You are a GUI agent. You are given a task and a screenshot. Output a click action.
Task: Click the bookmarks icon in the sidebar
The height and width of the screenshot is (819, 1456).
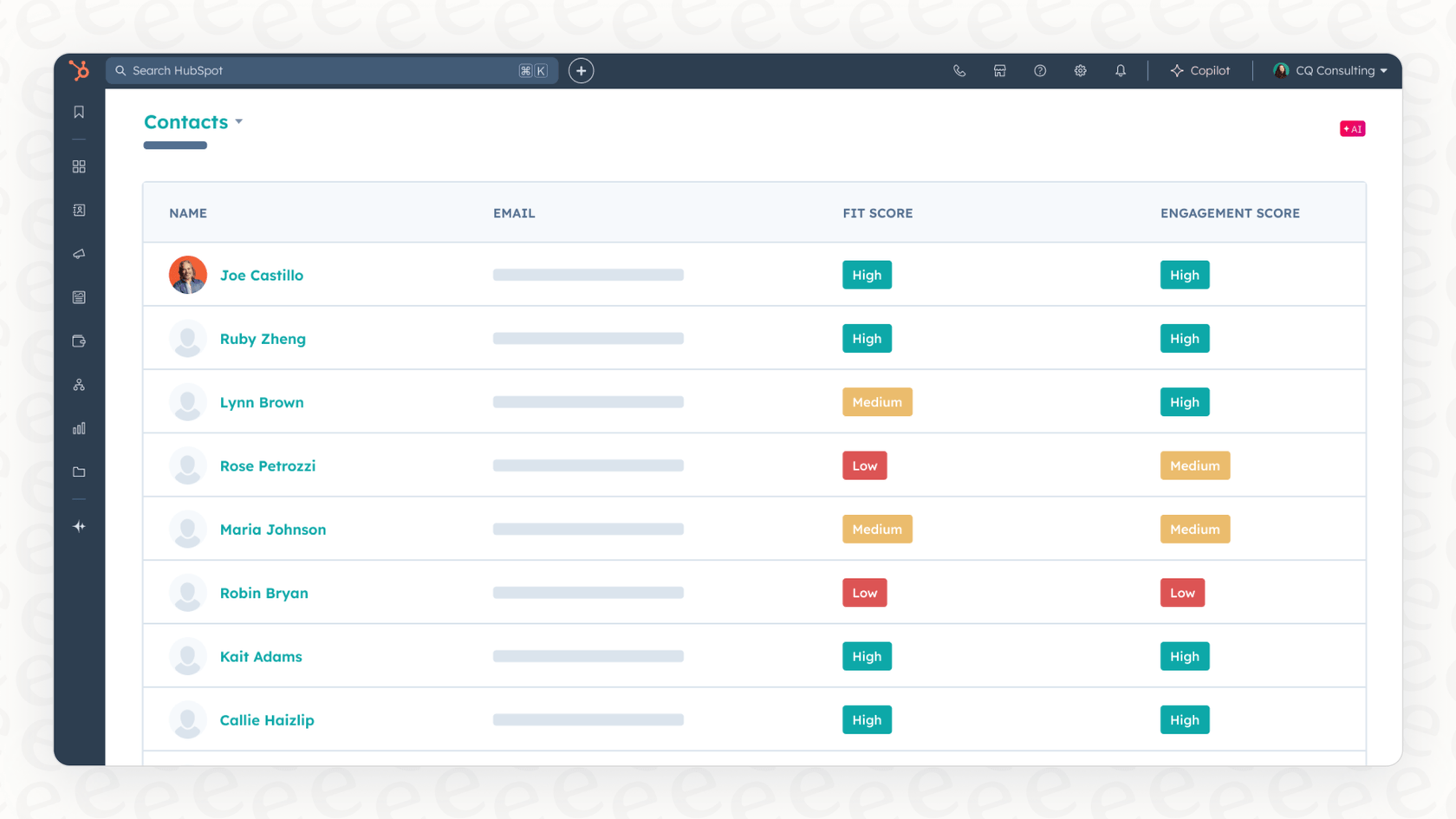(79, 111)
